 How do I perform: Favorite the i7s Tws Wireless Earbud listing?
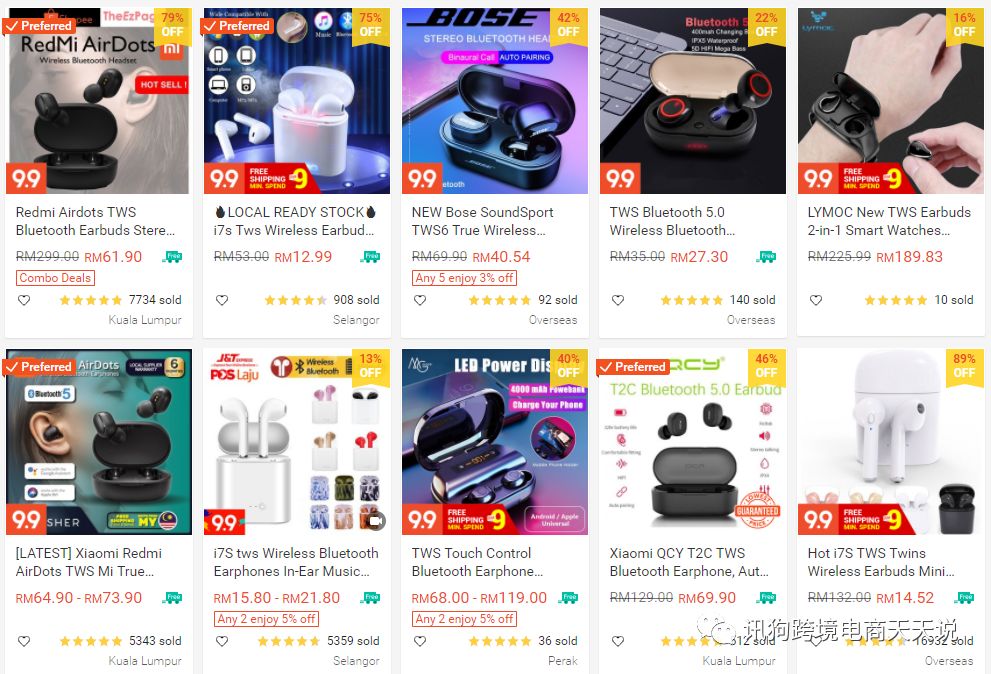[x=222, y=300]
